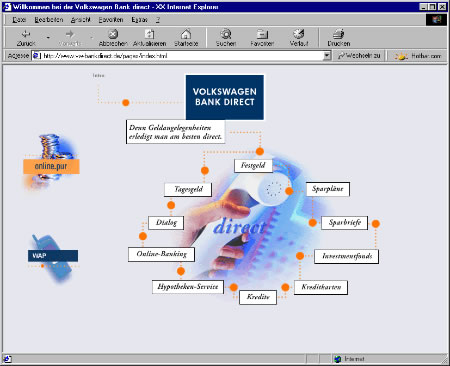
Task: Open the Ansicht menu
Action: click(x=81, y=20)
